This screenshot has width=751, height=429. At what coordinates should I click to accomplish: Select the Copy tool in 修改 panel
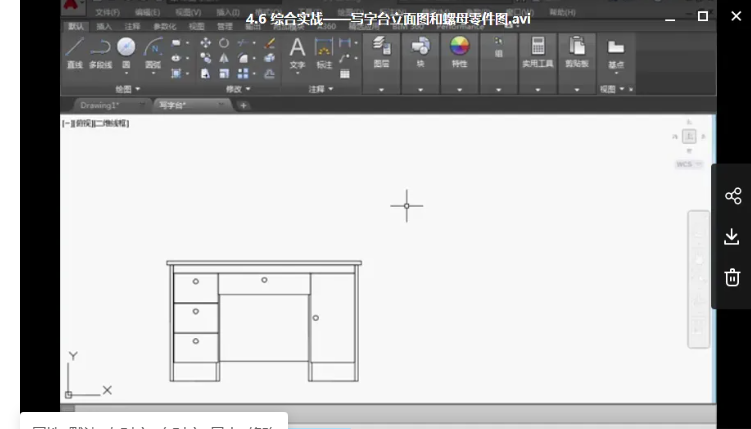pos(205,58)
